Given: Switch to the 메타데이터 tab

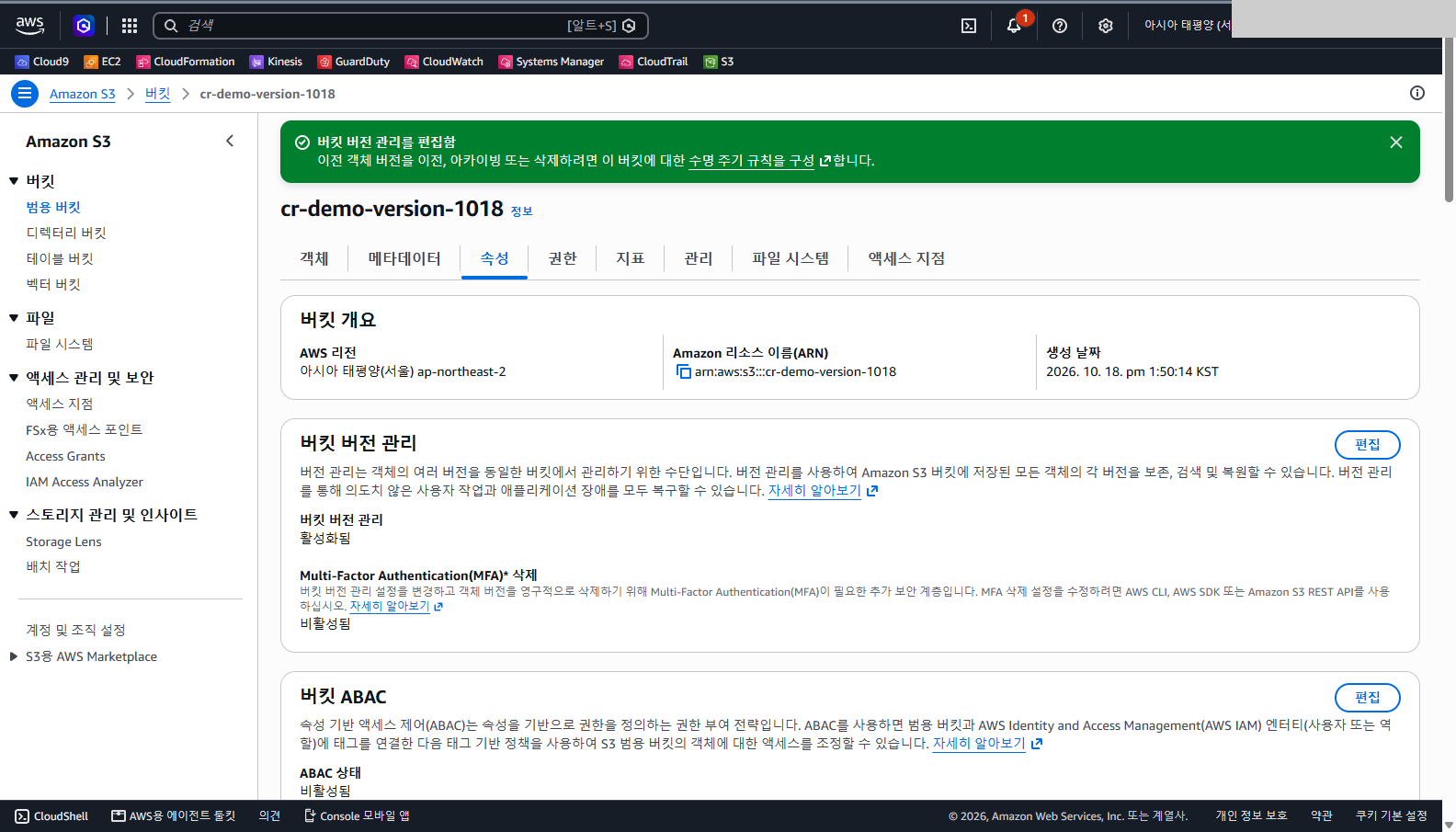Looking at the screenshot, I should click(404, 258).
